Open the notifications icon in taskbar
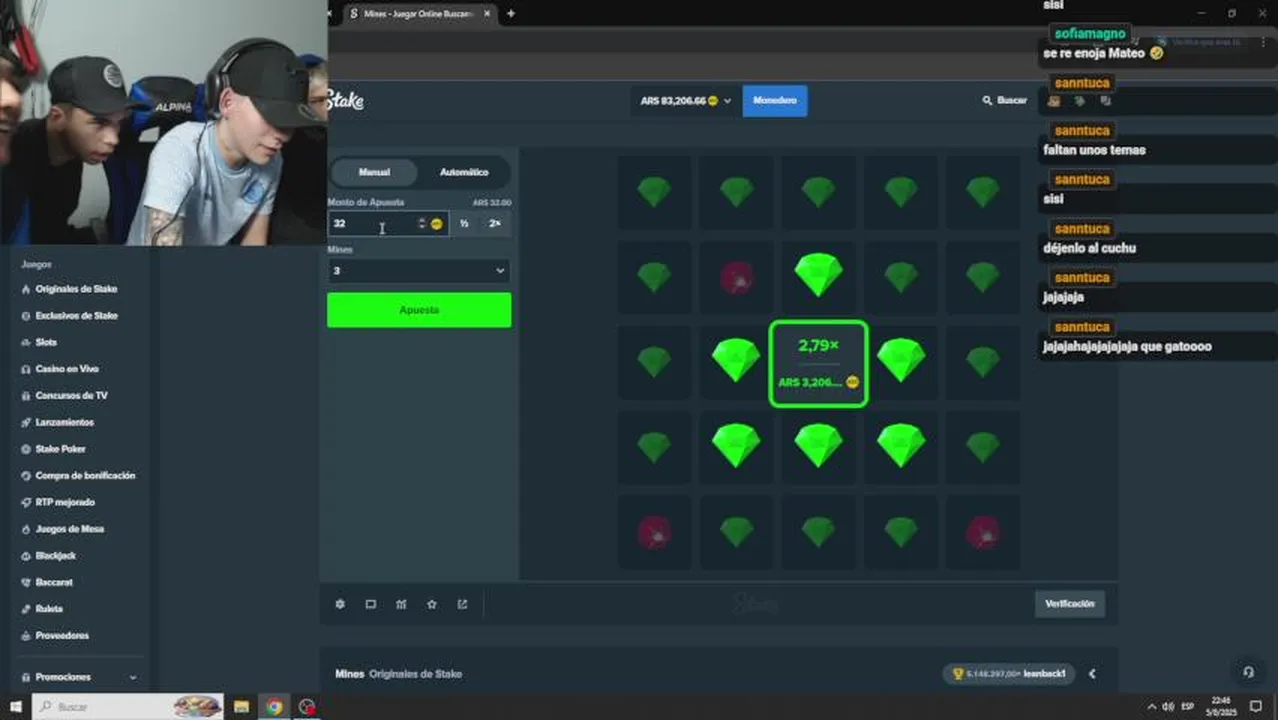The width and height of the screenshot is (1278, 720). (x=1256, y=706)
